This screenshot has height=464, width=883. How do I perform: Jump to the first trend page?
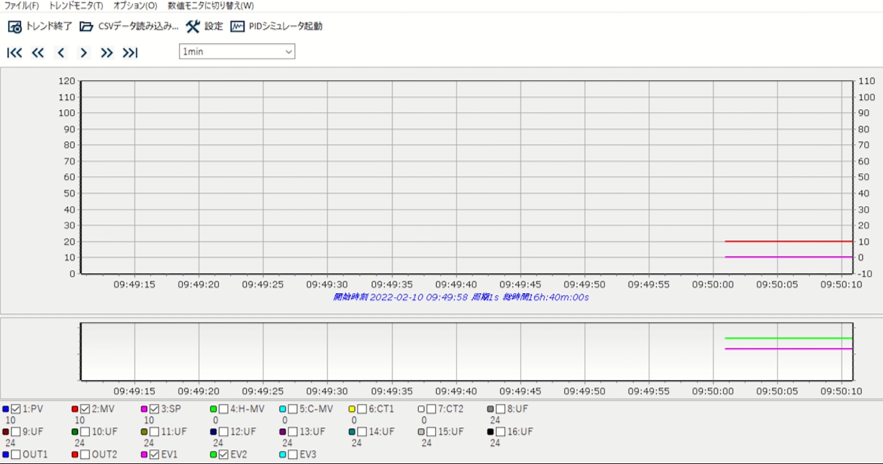pos(15,53)
